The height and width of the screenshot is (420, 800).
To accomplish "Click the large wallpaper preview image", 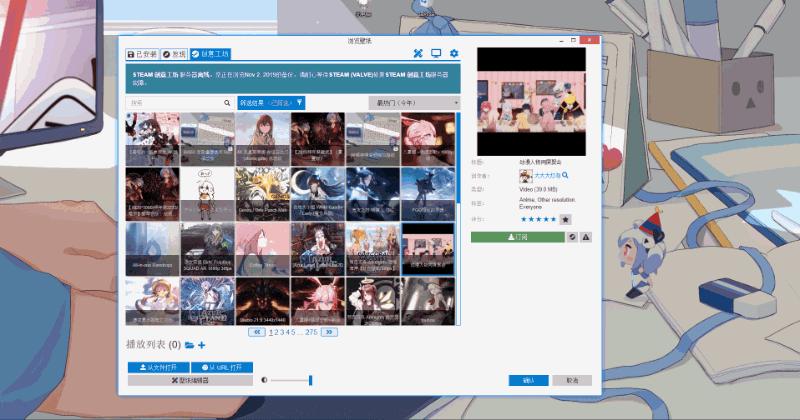I will 531,102.
